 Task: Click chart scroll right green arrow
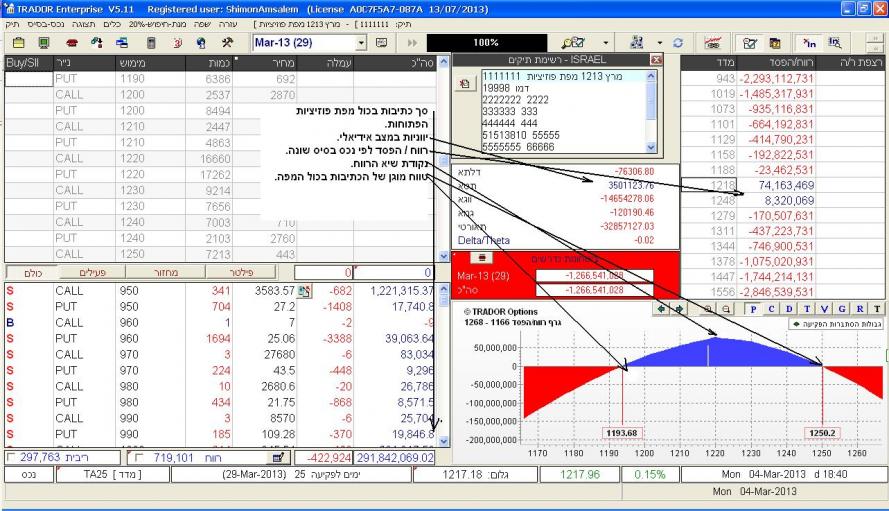[678, 309]
